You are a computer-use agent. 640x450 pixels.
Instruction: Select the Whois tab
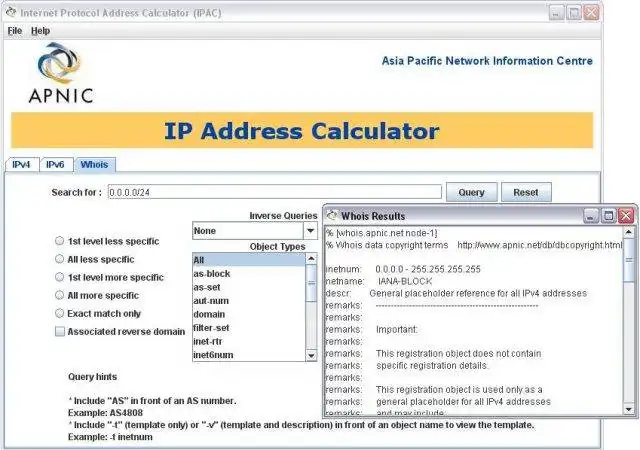[x=94, y=165]
